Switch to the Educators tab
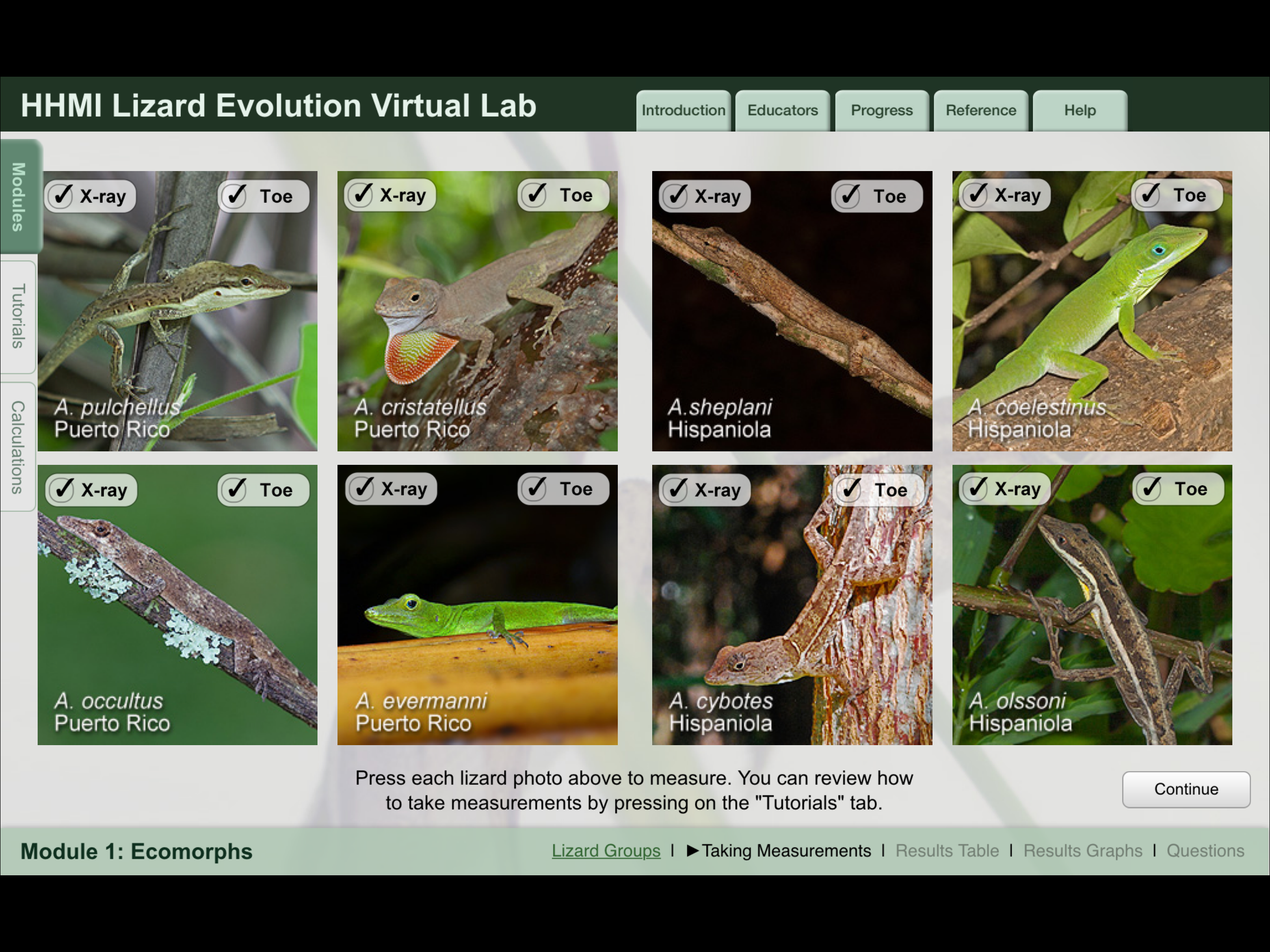This screenshot has height=952, width=1270. point(782,110)
